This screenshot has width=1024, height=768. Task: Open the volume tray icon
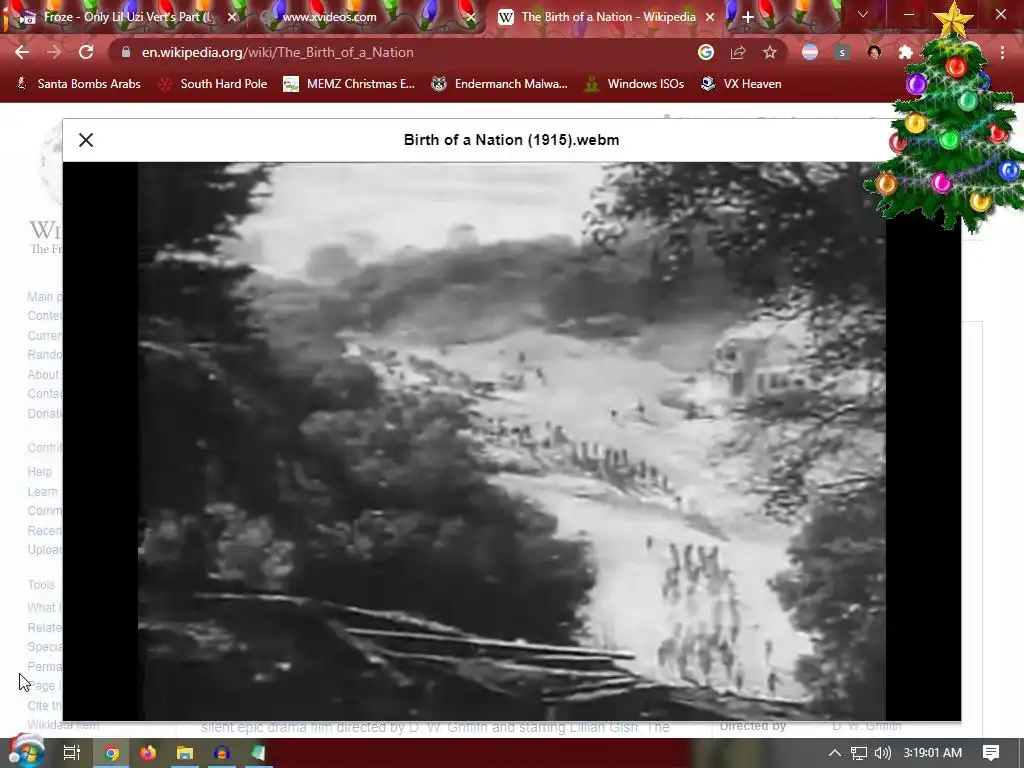tap(882, 753)
